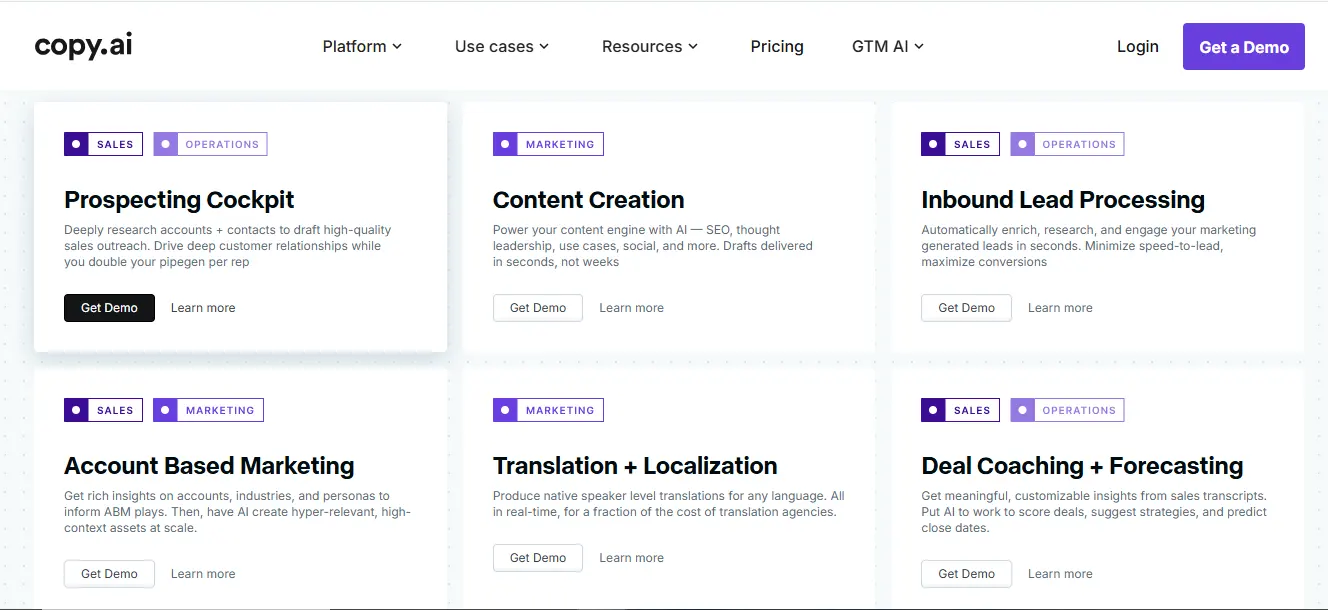
Task: Click Get Demo on Prospecting Cockpit card
Action: point(109,307)
